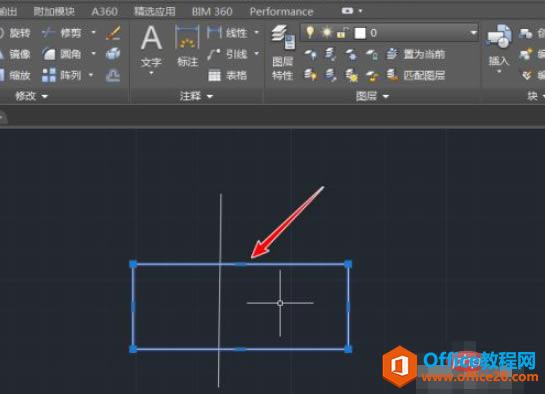The height and width of the screenshot is (394, 545).
Task: Switch to the Featured Apps (精选应用) tab
Action: point(155,11)
